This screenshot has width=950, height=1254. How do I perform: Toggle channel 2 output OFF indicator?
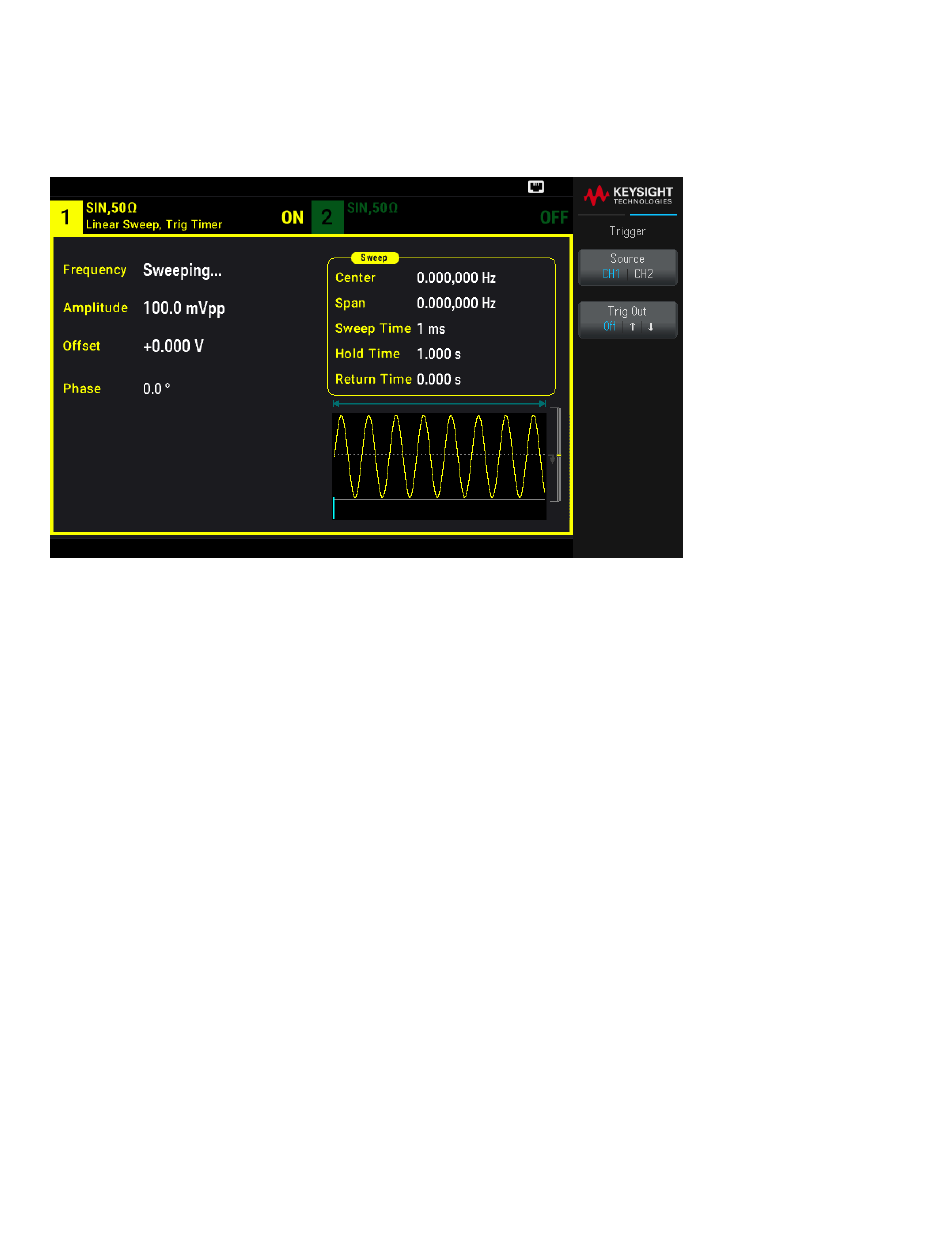[554, 218]
